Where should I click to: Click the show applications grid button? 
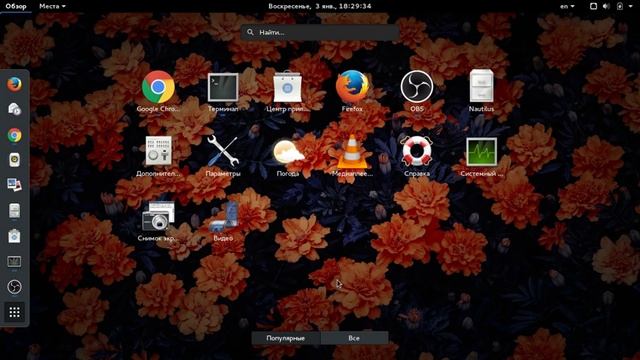click(14, 312)
